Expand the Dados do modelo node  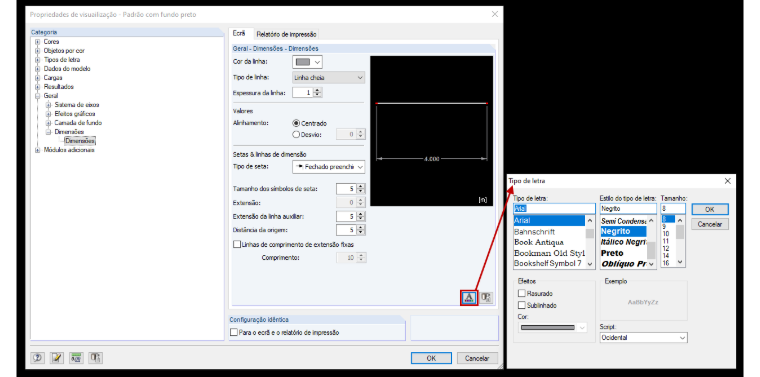pos(38,69)
